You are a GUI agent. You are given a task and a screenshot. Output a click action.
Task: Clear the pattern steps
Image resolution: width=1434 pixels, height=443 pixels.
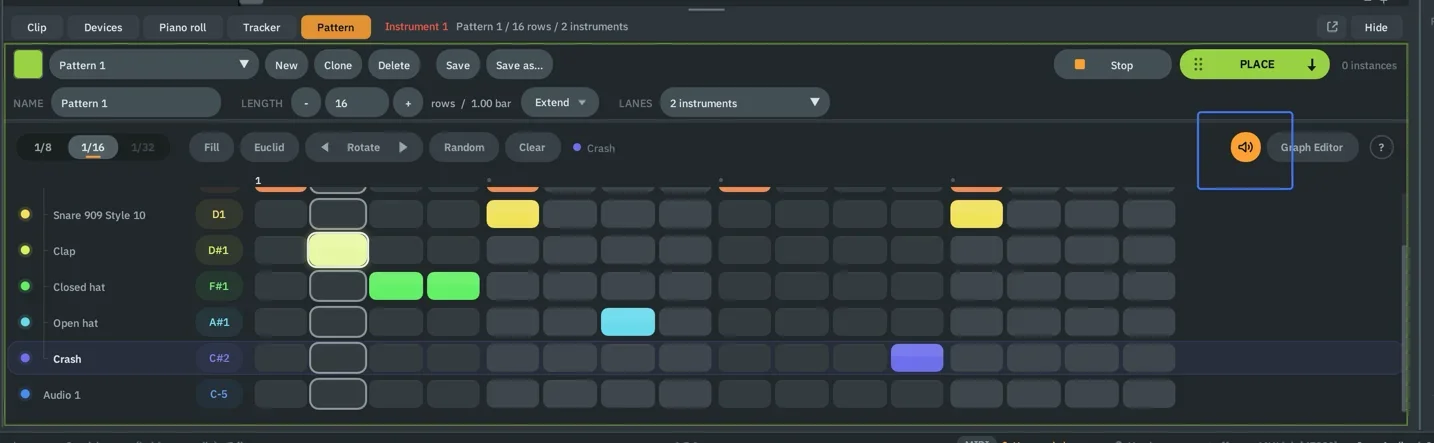[x=532, y=147]
